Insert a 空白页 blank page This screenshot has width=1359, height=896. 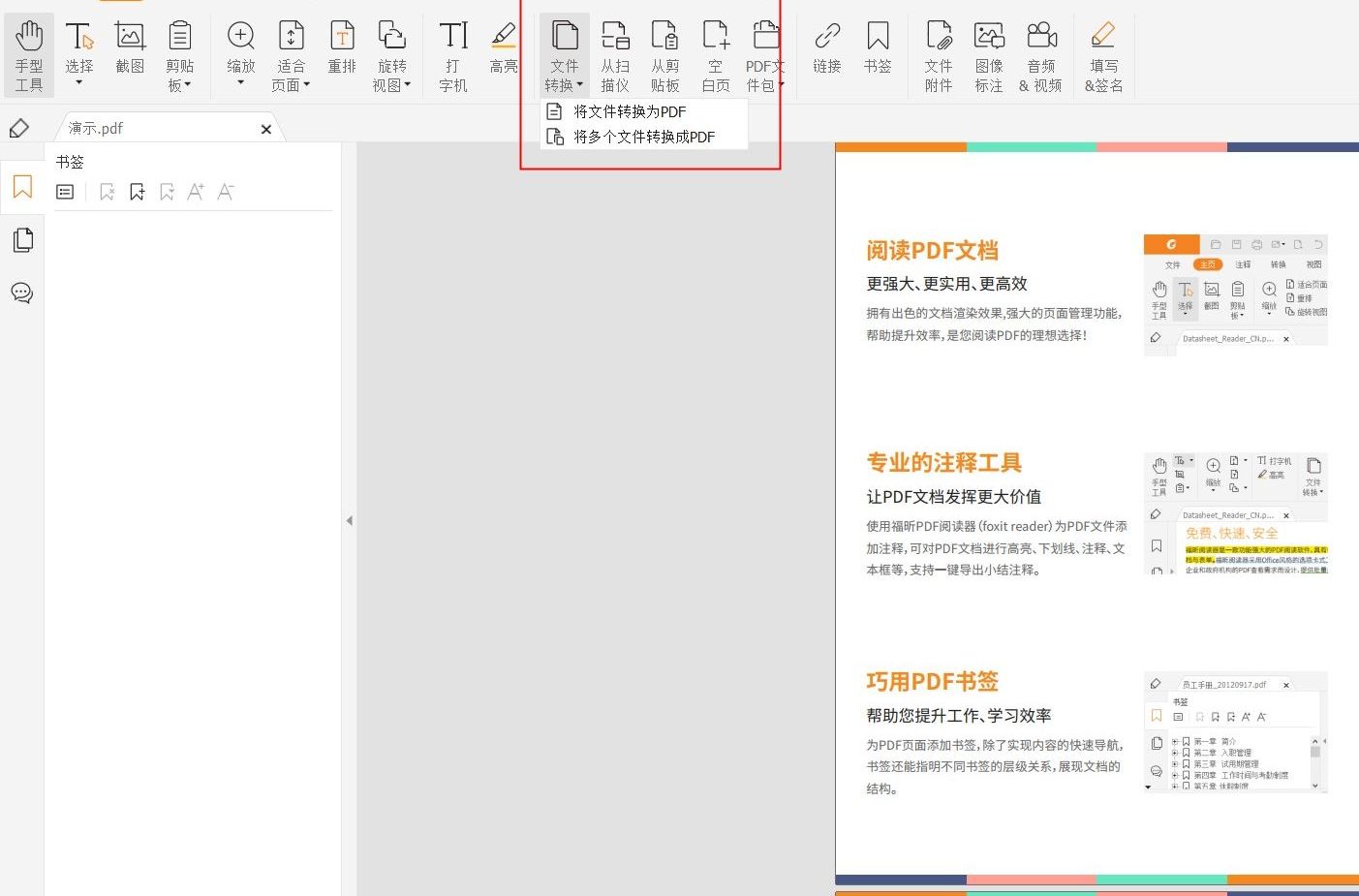pos(716,53)
